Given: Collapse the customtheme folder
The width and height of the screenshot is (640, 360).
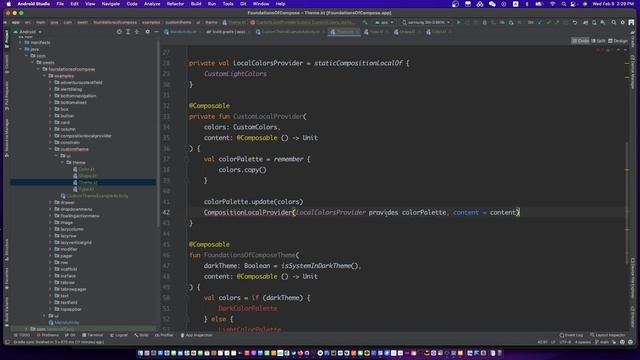Looking at the screenshot, I should [51, 149].
